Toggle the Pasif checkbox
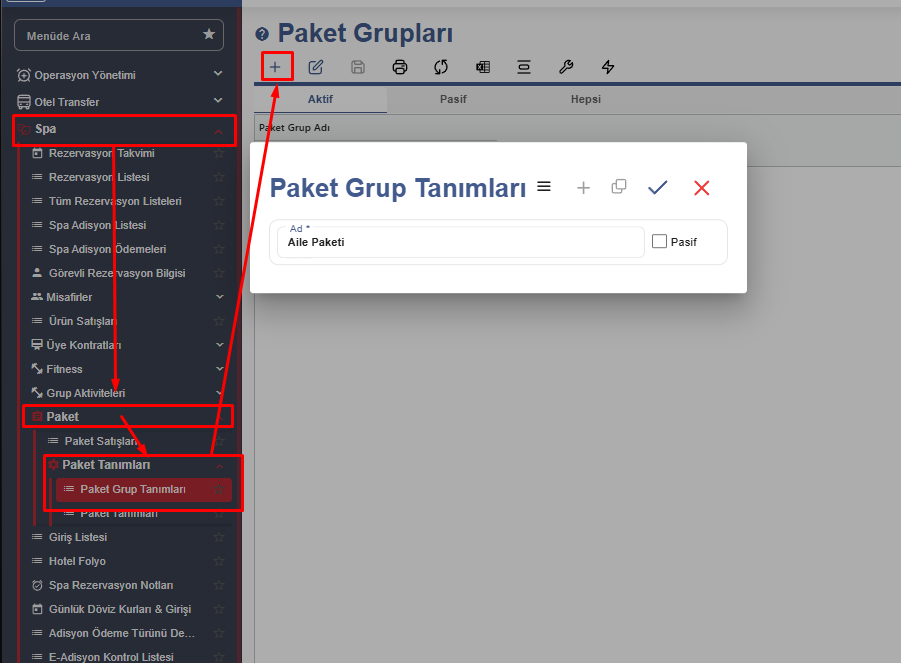 point(659,241)
